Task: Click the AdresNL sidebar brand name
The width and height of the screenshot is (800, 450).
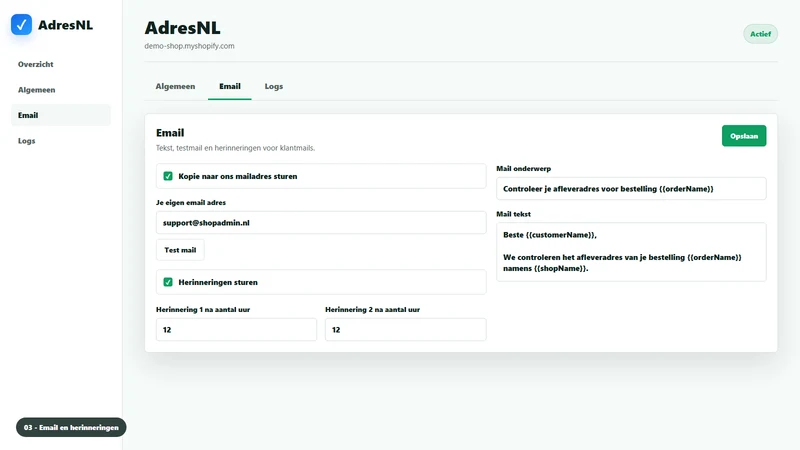Action: [x=65, y=25]
